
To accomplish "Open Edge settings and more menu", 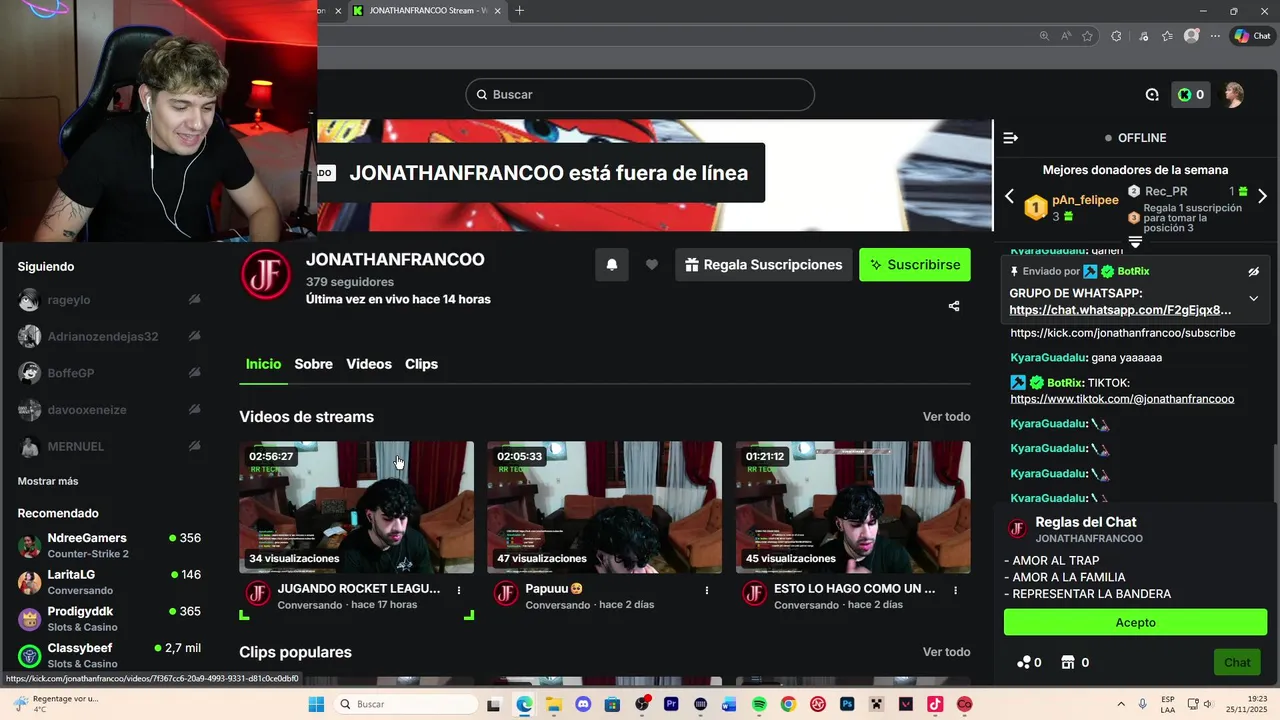I will pos(1215,36).
